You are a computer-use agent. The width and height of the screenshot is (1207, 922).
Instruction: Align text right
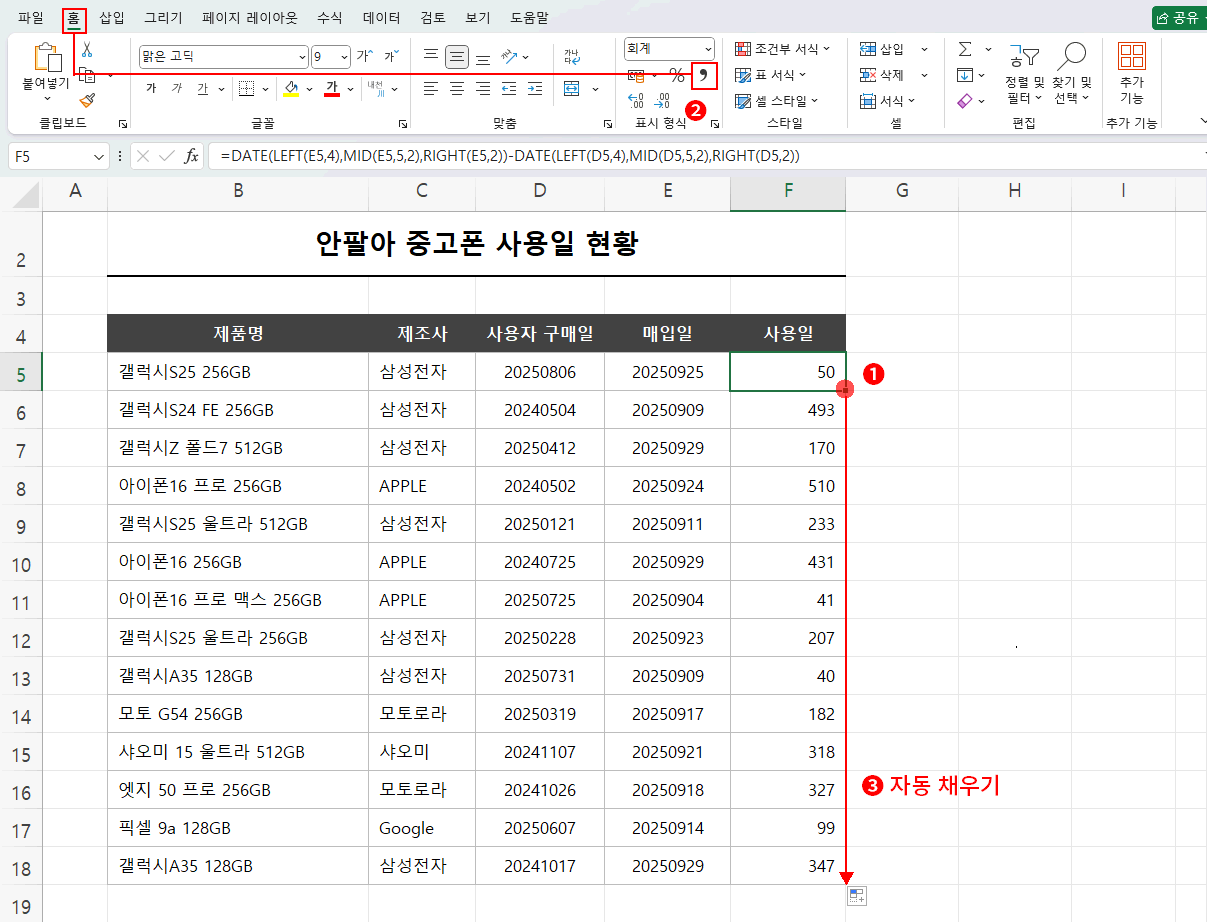pyautogui.click(x=483, y=89)
